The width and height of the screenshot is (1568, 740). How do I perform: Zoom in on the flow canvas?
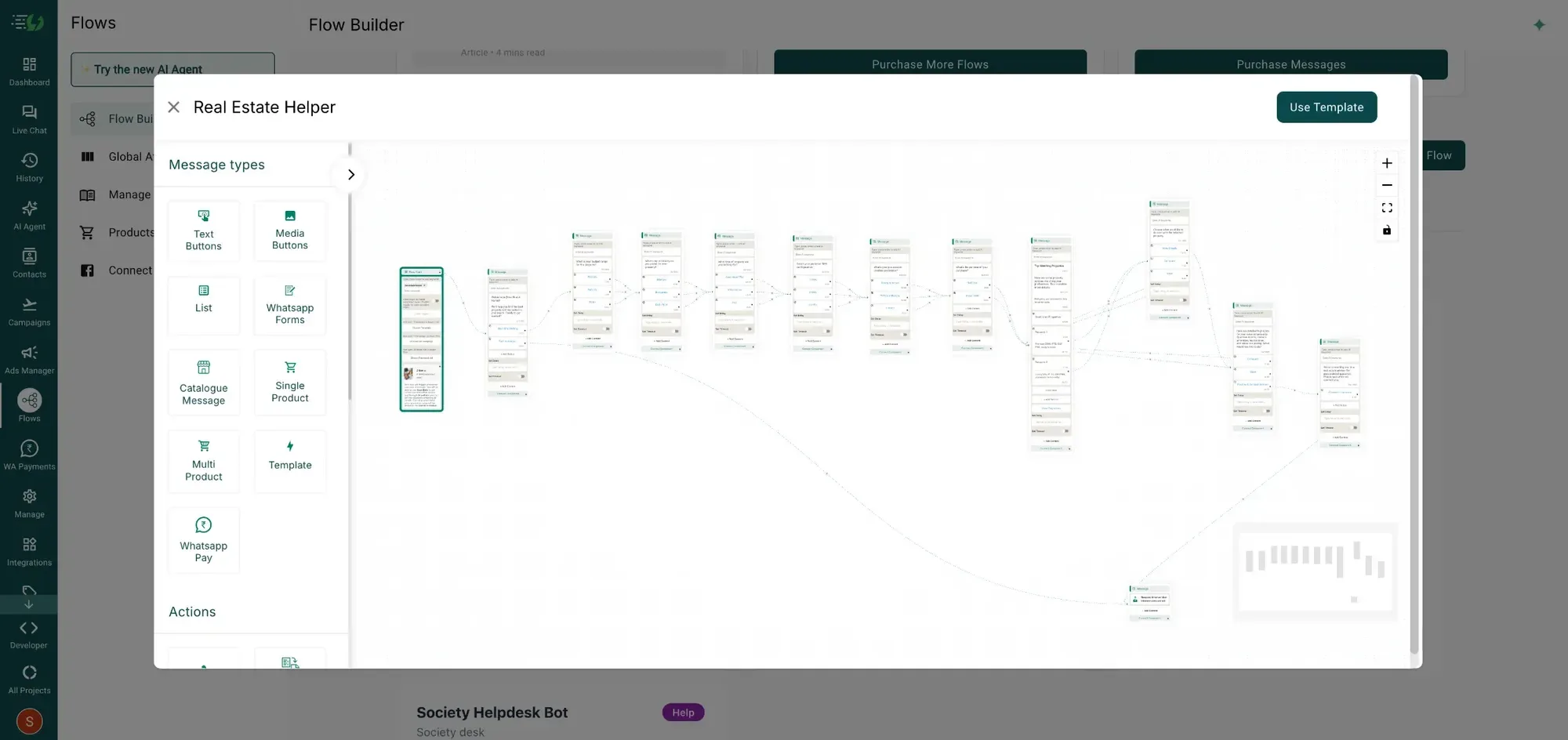1387,163
